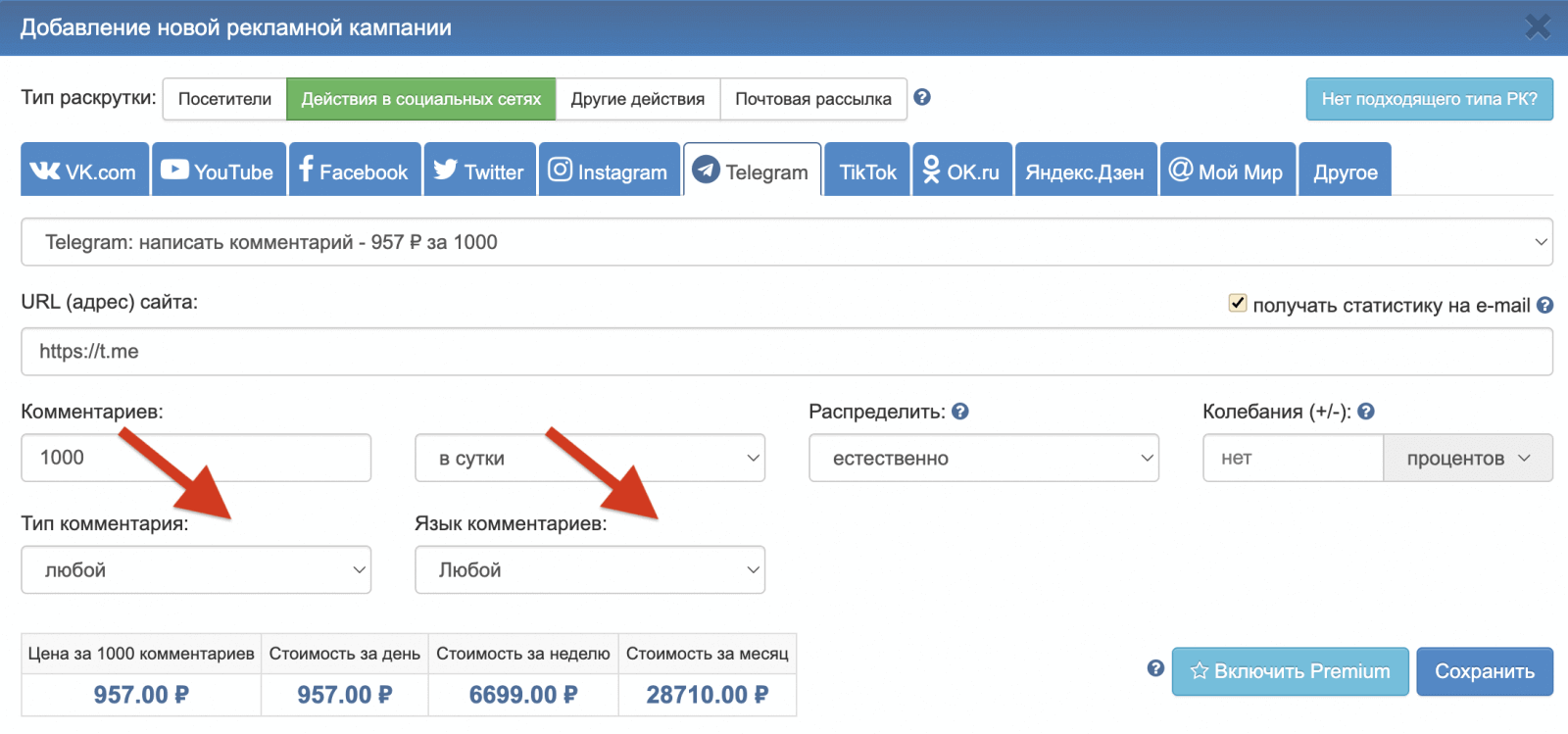Open the VK.com social network tab

84,171
